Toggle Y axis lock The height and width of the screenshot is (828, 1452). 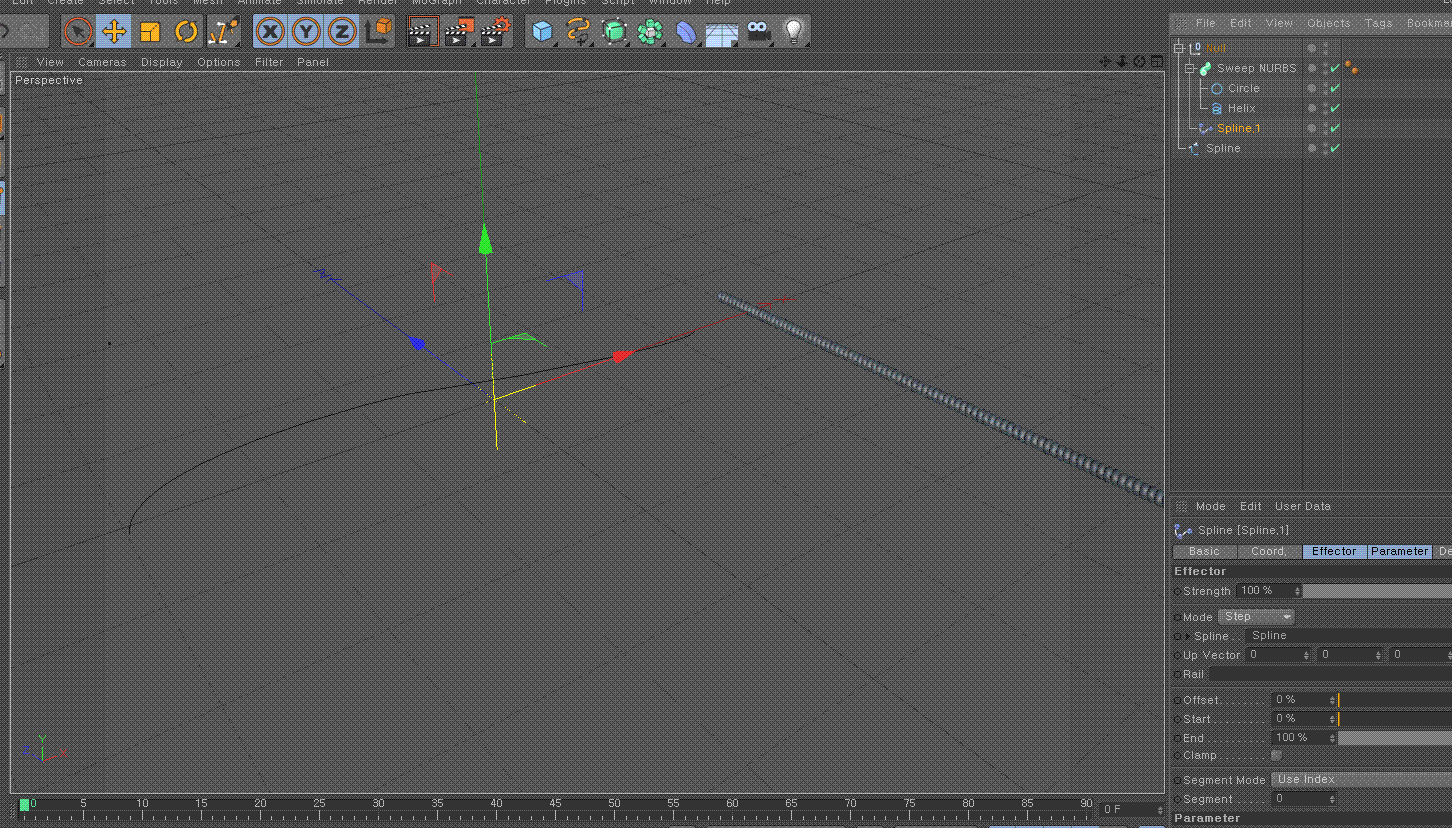306,32
